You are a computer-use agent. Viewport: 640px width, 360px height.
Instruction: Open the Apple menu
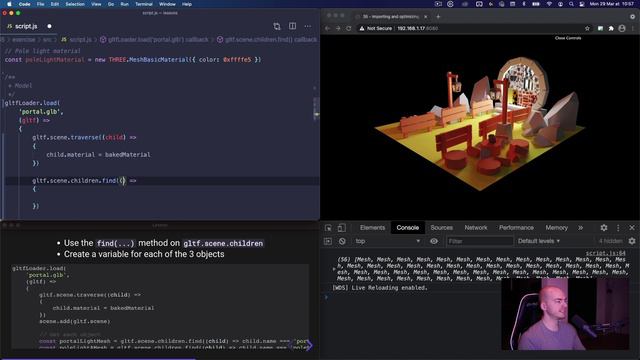[x=9, y=4]
